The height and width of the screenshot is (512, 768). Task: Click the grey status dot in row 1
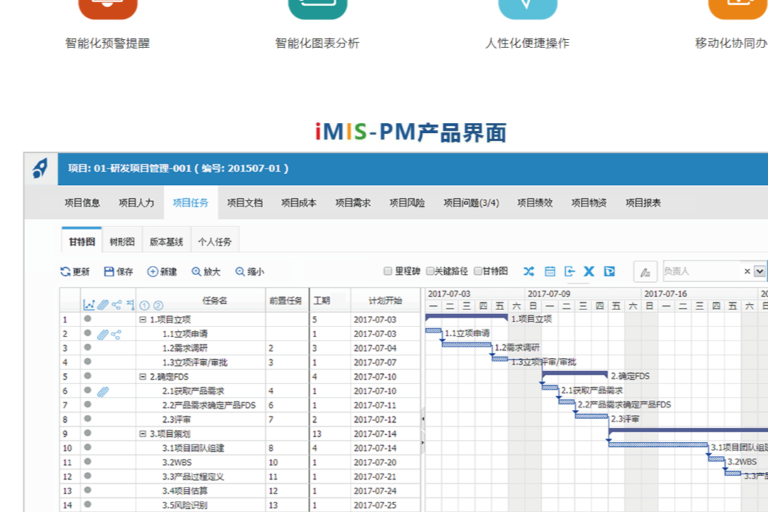click(x=87, y=318)
